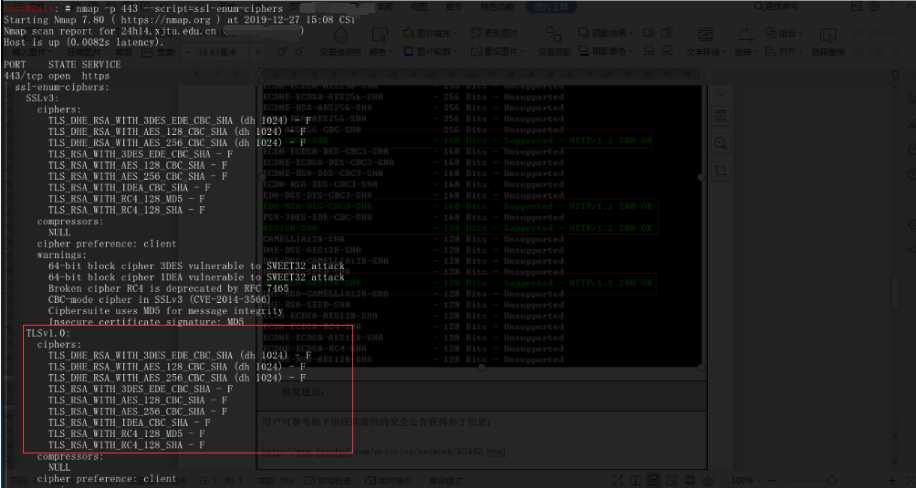Click the 'ssl-enum-ciphers:' heading in terminal
This screenshot has width=916, height=488.
(x=62, y=87)
